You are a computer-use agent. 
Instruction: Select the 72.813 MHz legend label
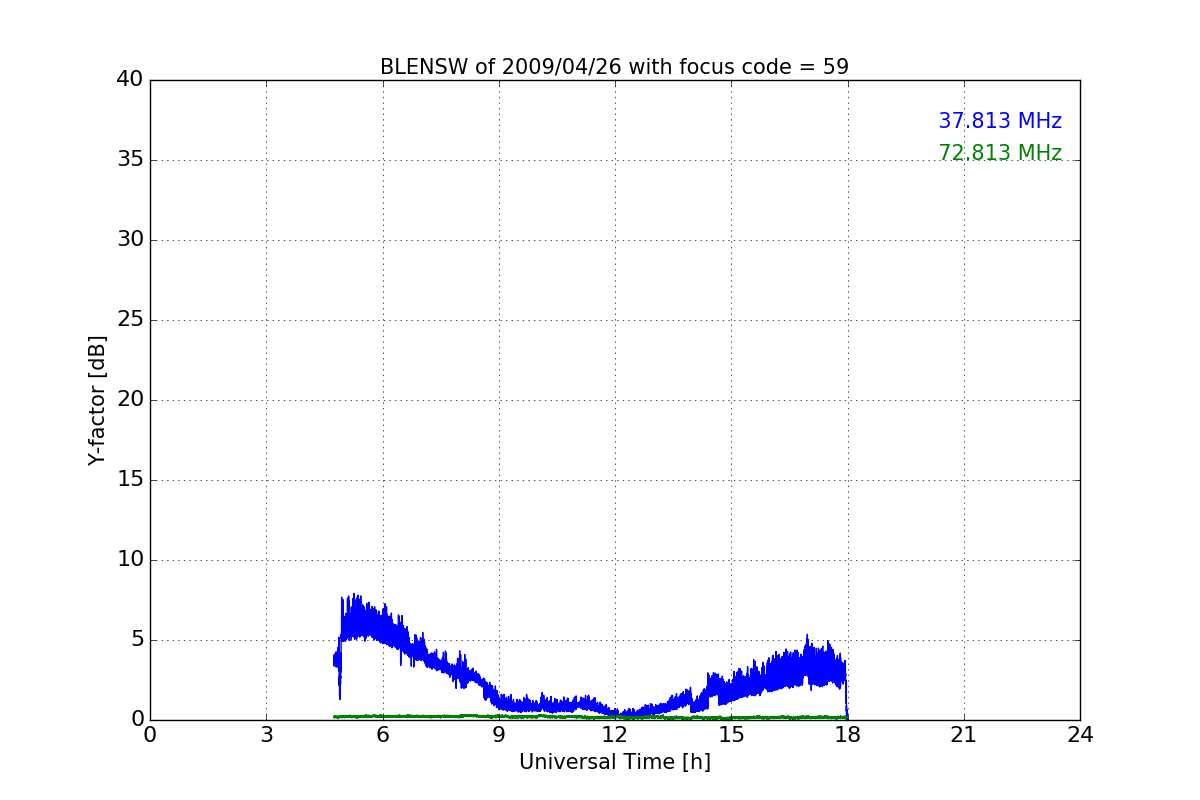1000,153
